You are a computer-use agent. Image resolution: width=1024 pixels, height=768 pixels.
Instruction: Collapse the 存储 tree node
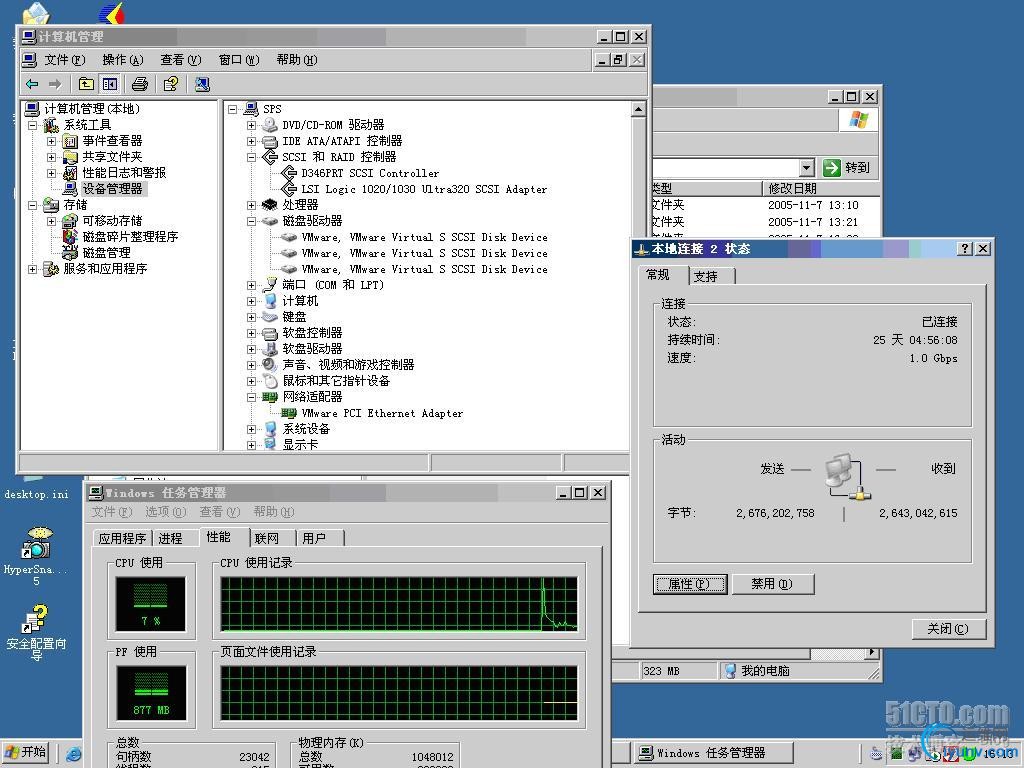click(33, 205)
